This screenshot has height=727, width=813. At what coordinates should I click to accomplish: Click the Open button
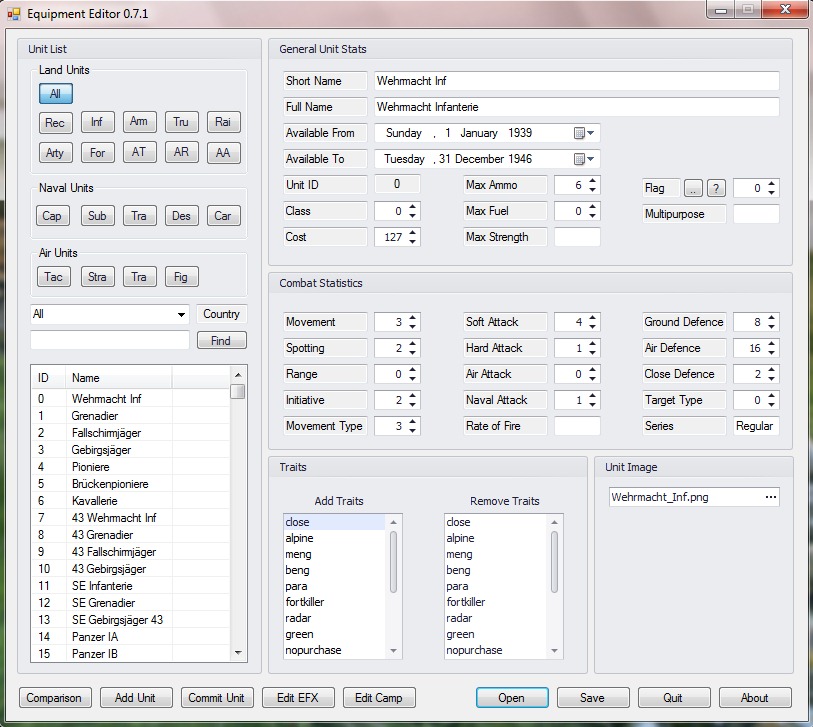[512, 698]
